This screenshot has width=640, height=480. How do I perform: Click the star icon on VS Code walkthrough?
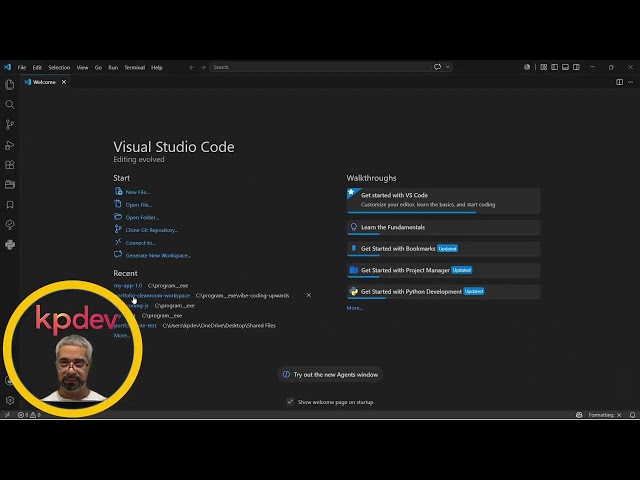351,192
